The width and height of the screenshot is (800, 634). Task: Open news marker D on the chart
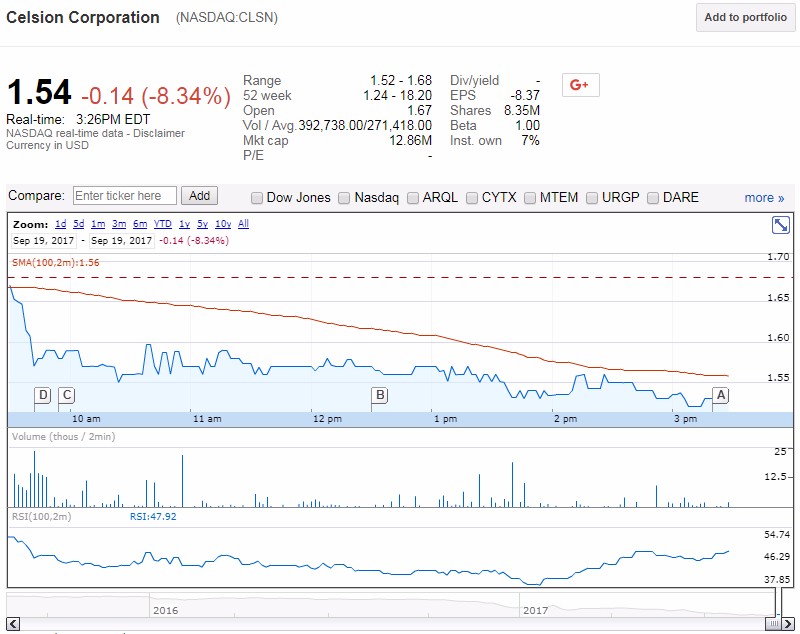43,395
